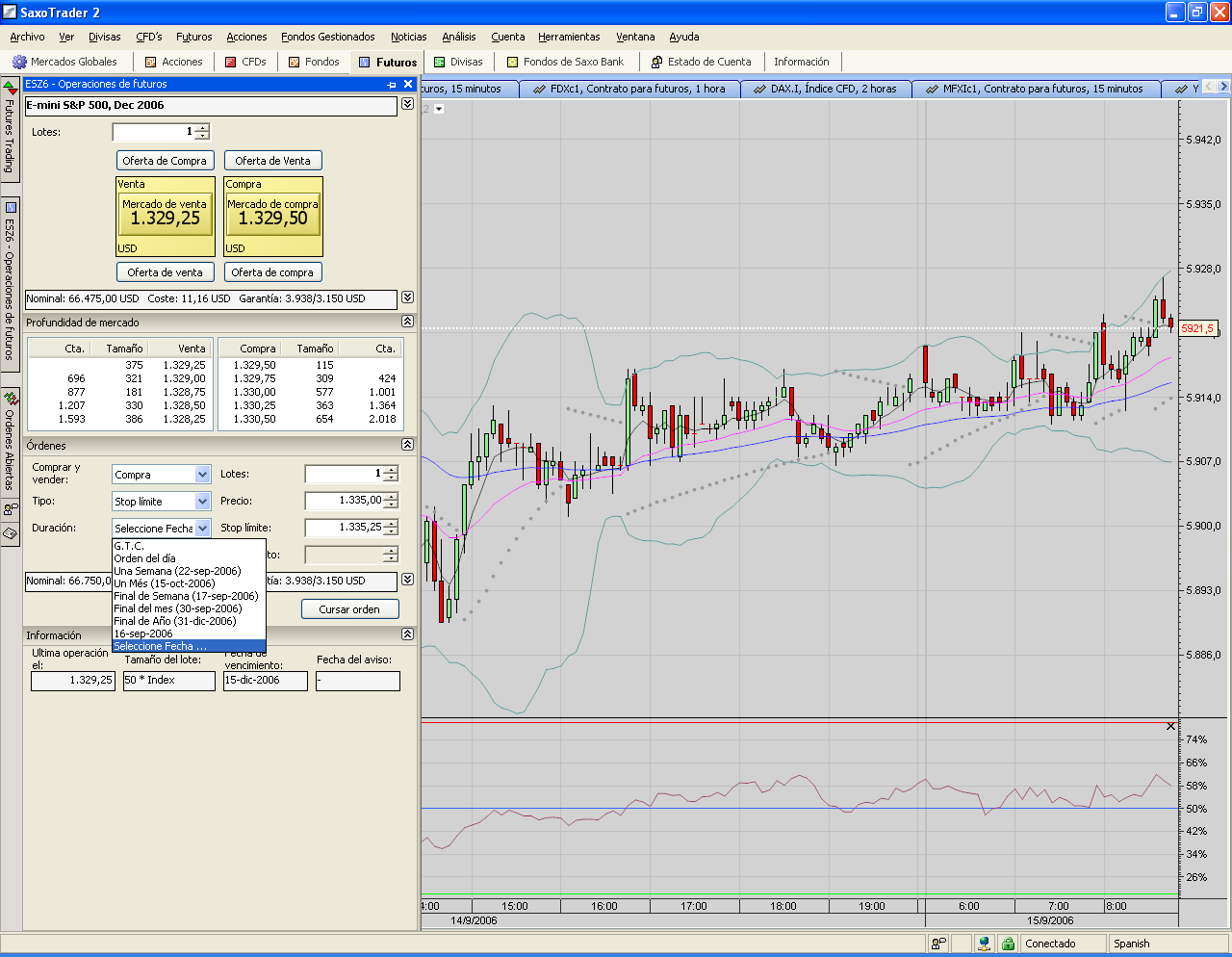Choose Seleccione Fecha … in the list
Viewport: 1232px width, 957px height.
[x=189, y=646]
